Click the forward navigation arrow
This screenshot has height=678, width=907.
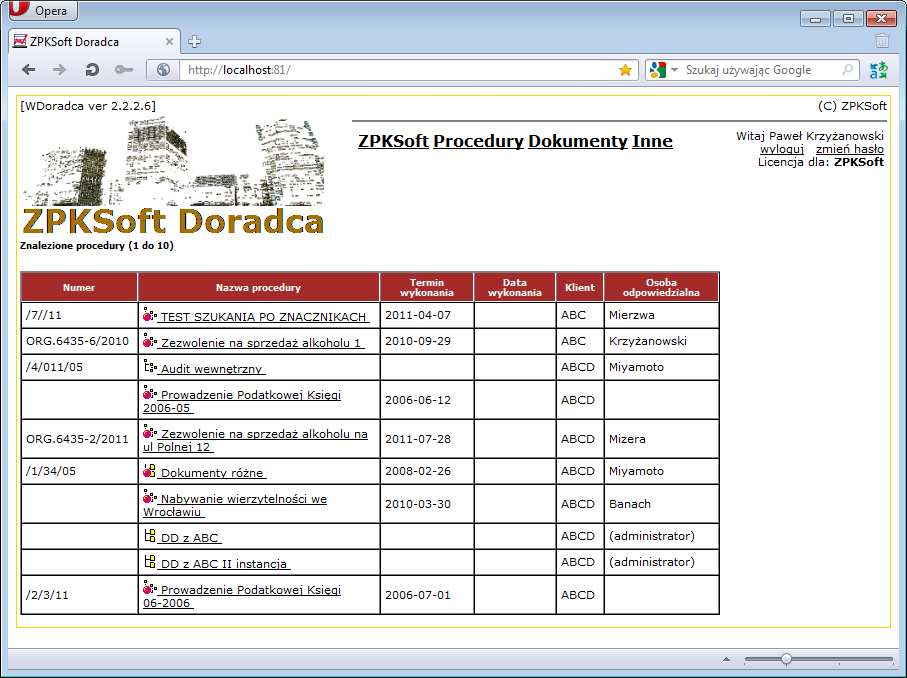click(x=59, y=70)
